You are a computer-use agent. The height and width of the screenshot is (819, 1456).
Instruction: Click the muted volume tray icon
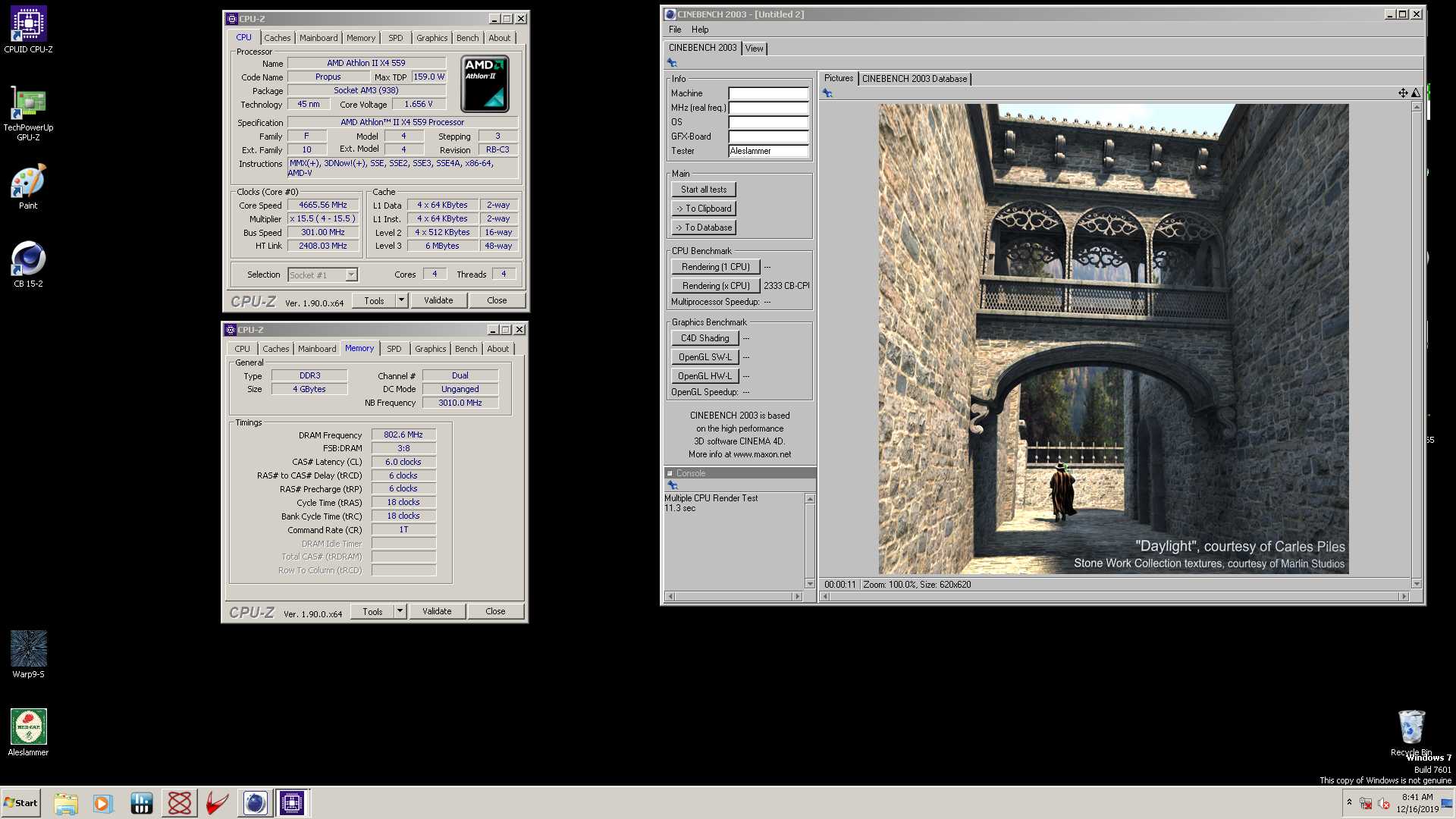coord(1384,804)
